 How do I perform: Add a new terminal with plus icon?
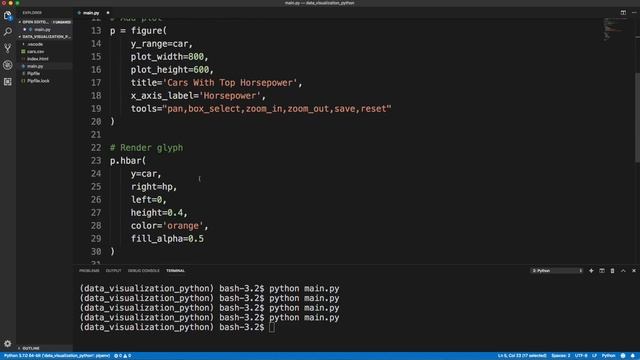[591, 271]
